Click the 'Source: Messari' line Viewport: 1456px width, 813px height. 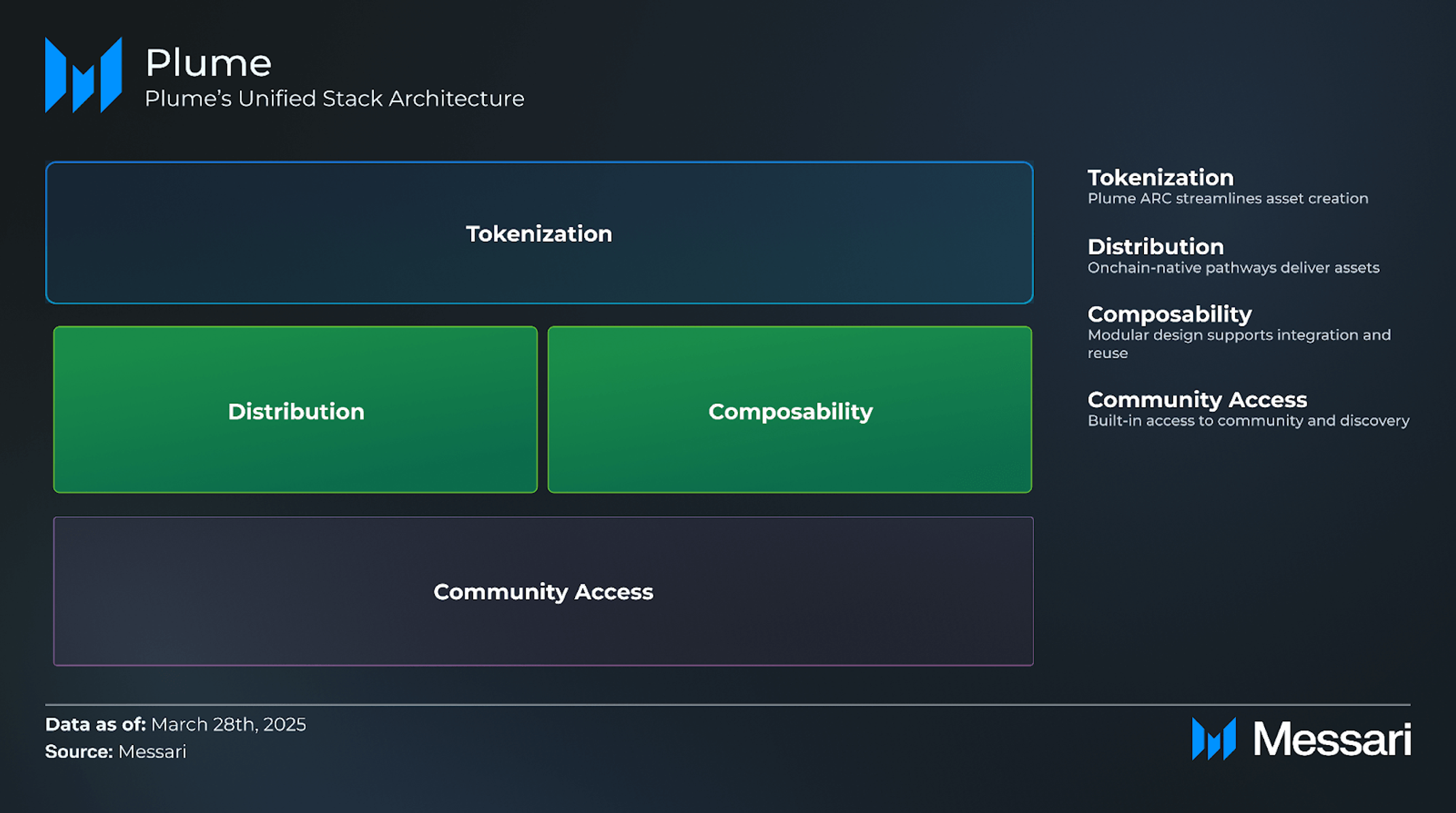coord(116,752)
